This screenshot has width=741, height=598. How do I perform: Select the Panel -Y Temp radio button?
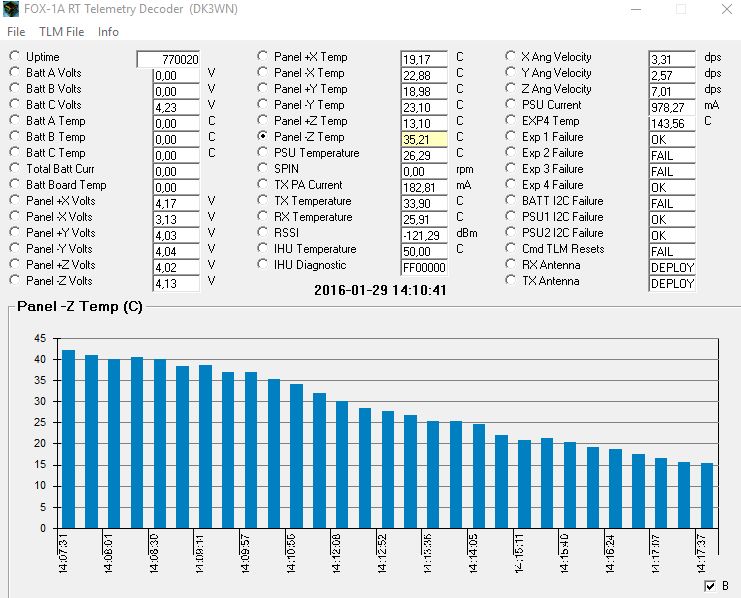point(262,104)
